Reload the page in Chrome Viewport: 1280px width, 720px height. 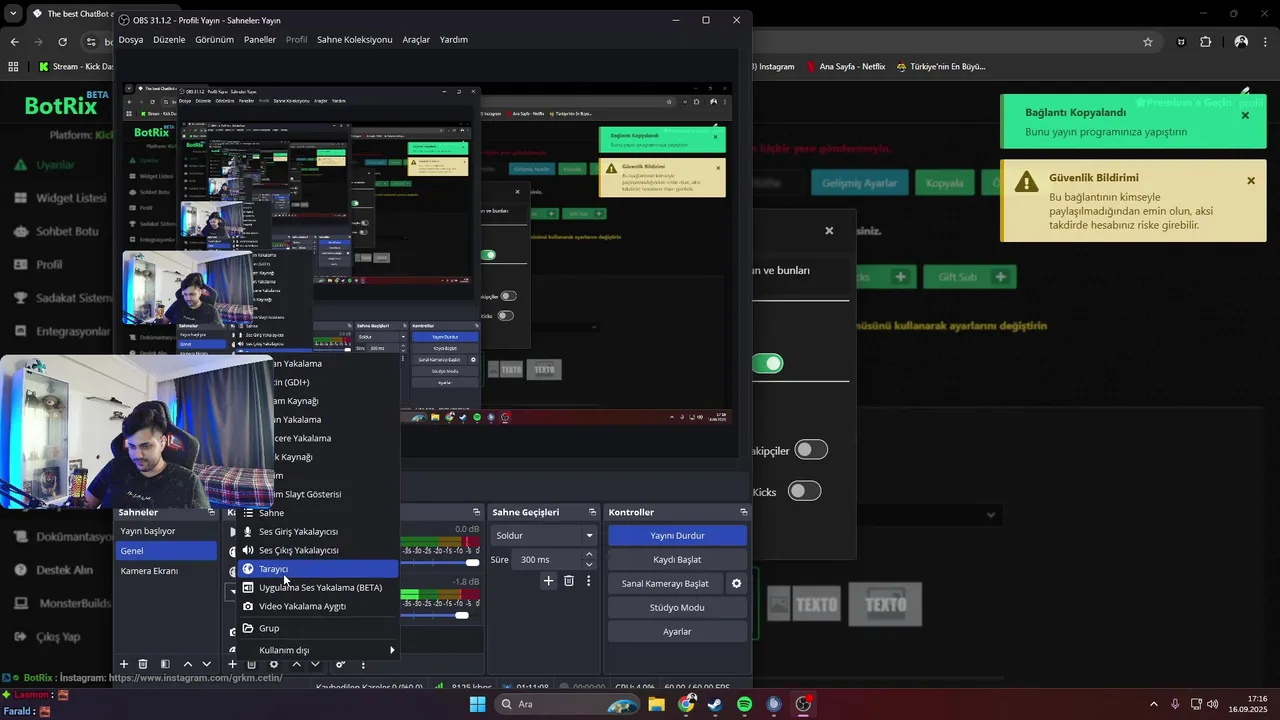tap(63, 42)
